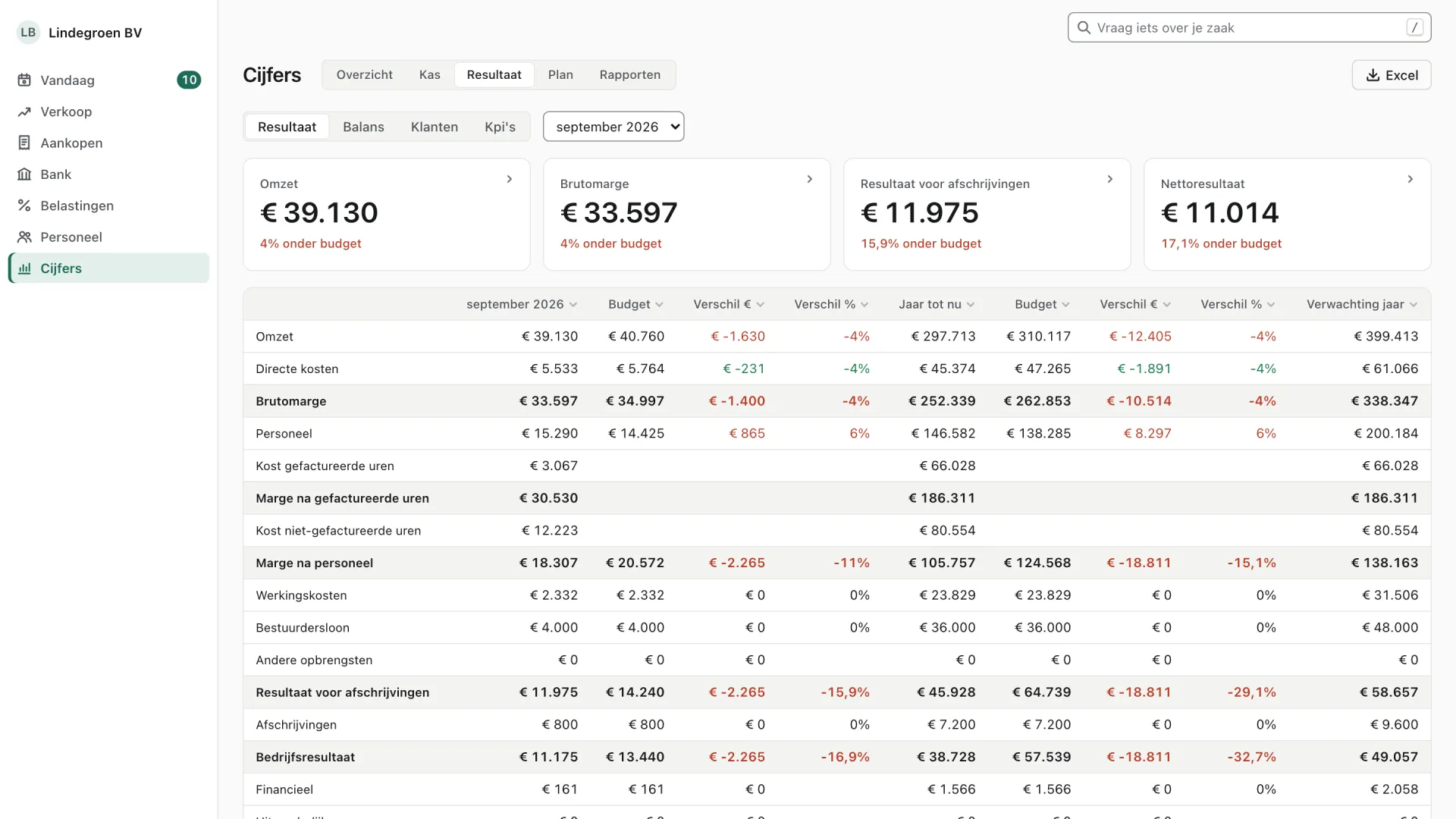Open Resultaat voor afschrijvingen card arrow
The width and height of the screenshot is (1456, 819).
1110,180
